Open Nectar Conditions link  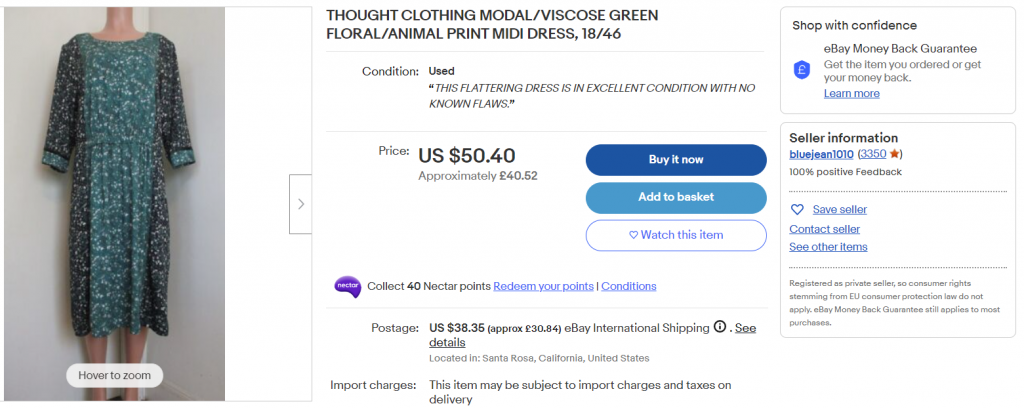tap(628, 286)
